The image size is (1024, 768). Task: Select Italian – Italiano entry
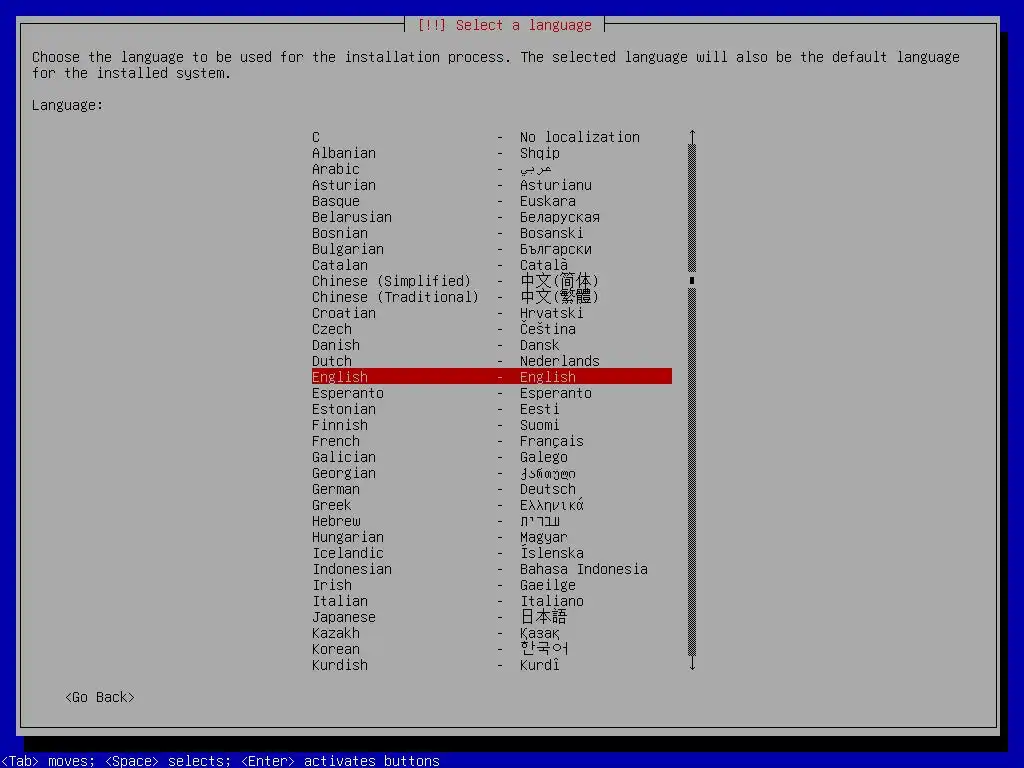click(x=492, y=601)
